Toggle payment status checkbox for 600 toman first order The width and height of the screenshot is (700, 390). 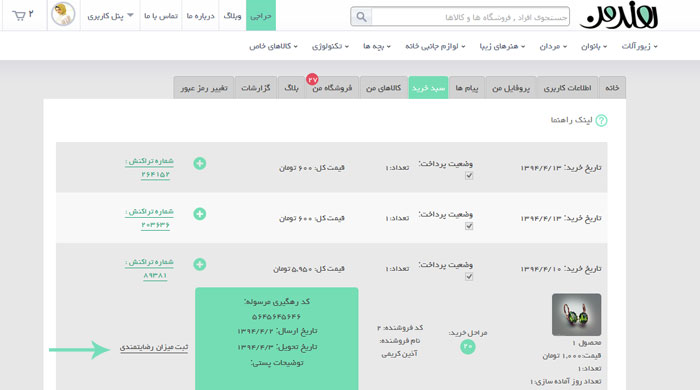[469, 175]
